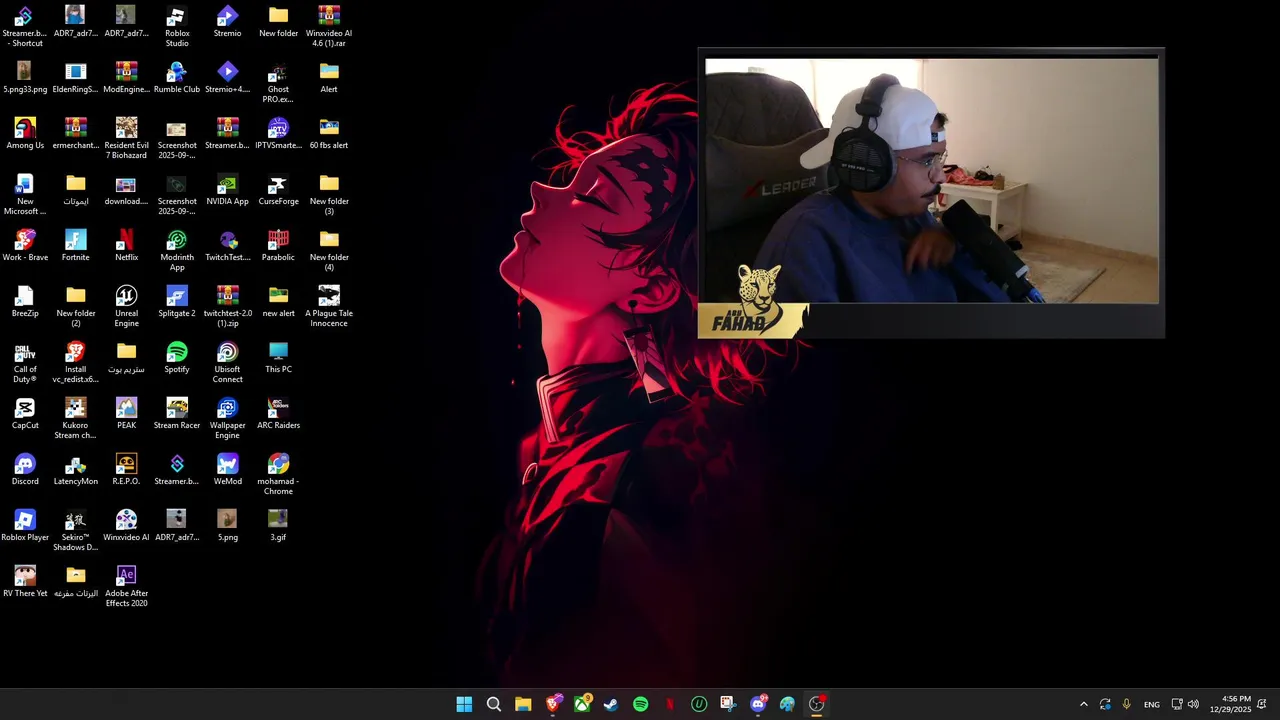The image size is (1280, 720).
Task: Select the Ubisoft Connect desktop icon
Action: point(227,362)
